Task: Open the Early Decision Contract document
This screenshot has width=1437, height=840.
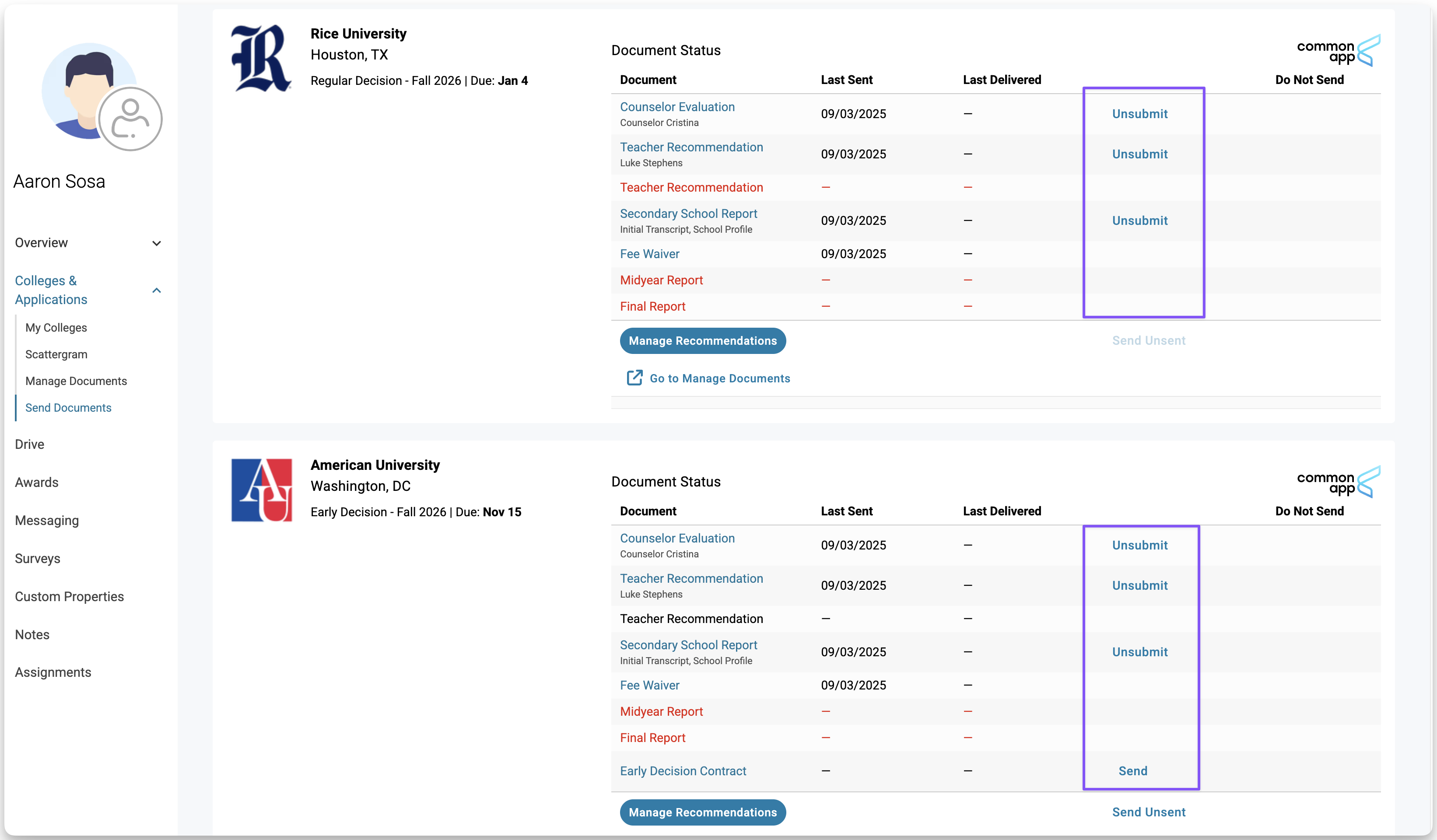Action: pyautogui.click(x=683, y=771)
